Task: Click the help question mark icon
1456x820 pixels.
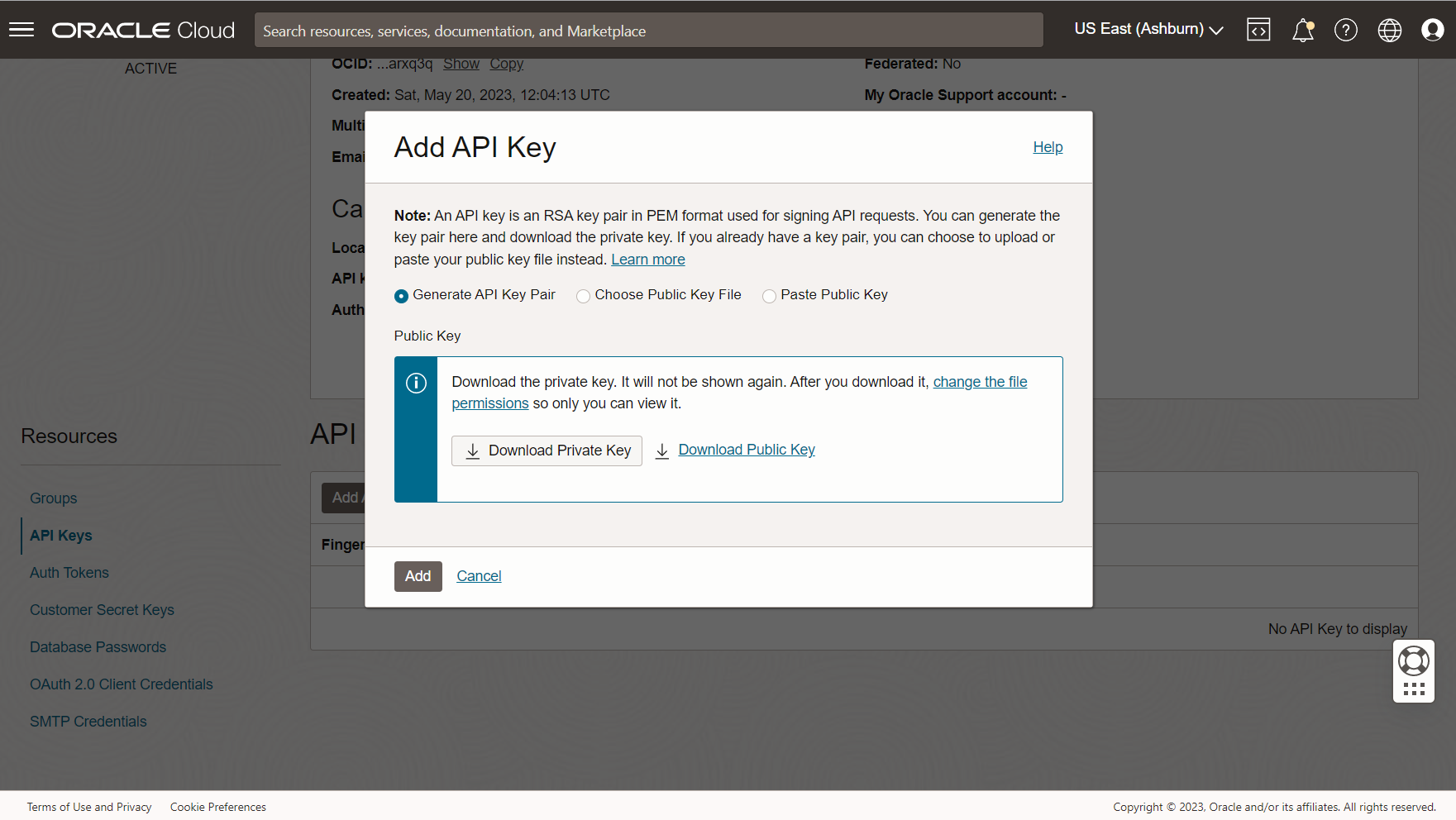Action: coord(1345,31)
